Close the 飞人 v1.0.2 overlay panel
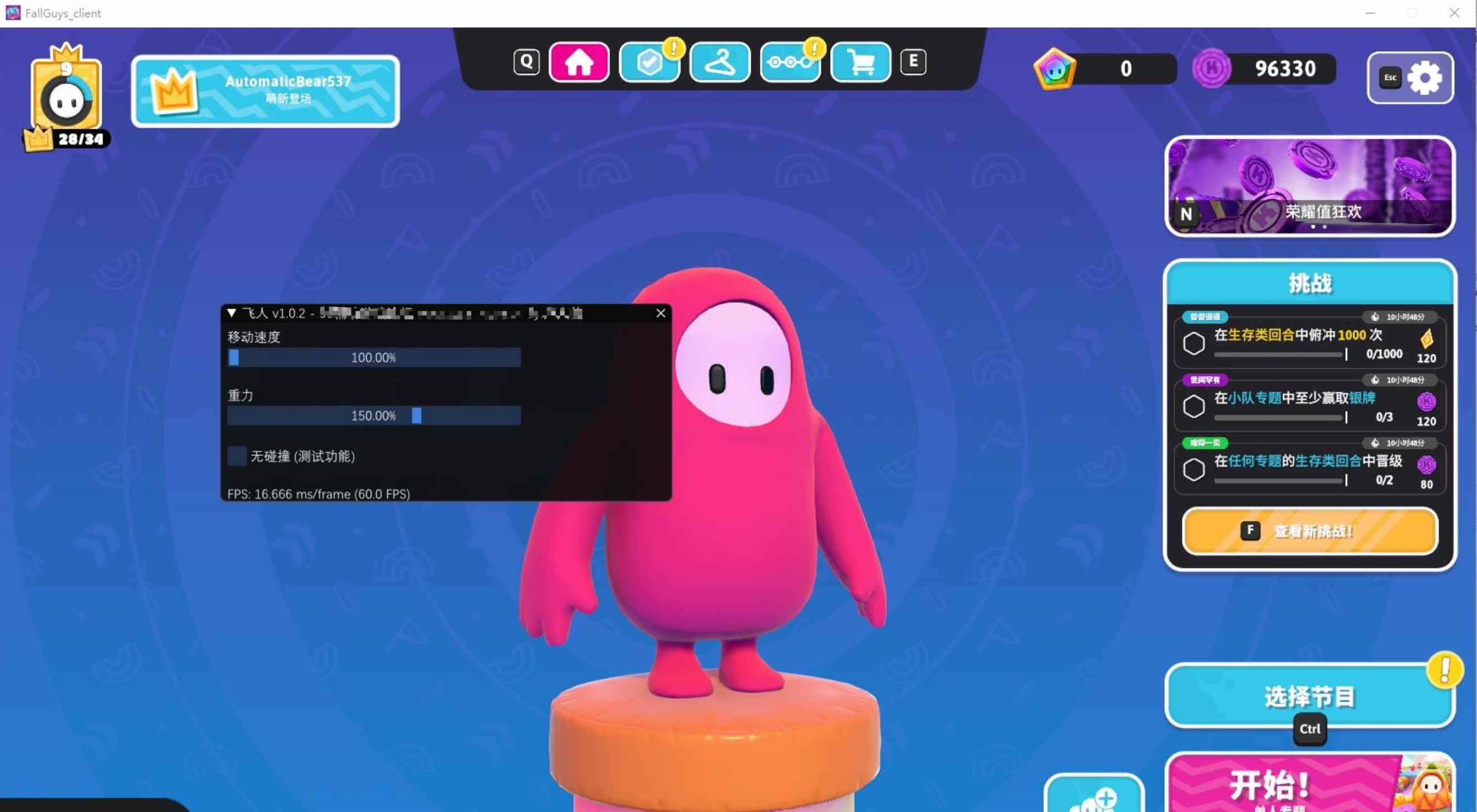1477x812 pixels. click(x=661, y=313)
